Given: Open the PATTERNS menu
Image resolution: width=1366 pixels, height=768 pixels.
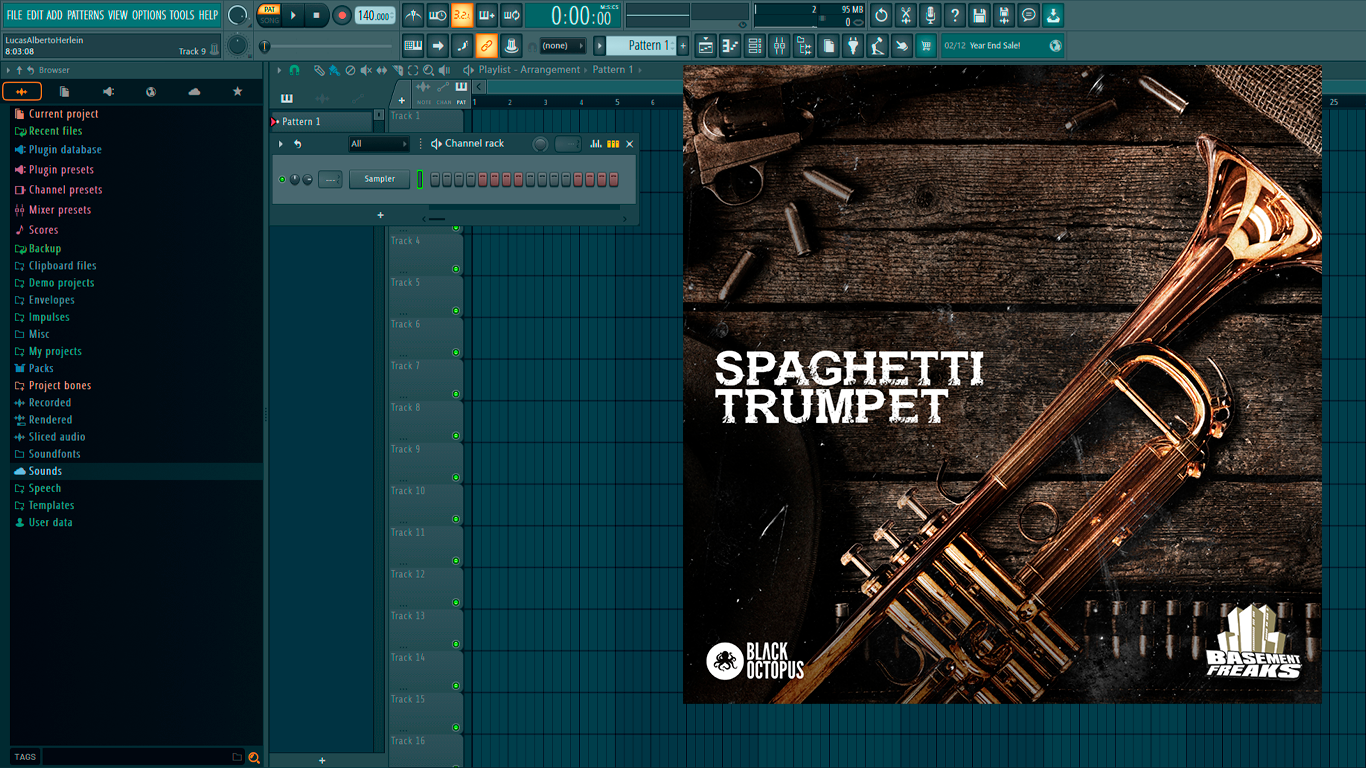Looking at the screenshot, I should (x=85, y=15).
